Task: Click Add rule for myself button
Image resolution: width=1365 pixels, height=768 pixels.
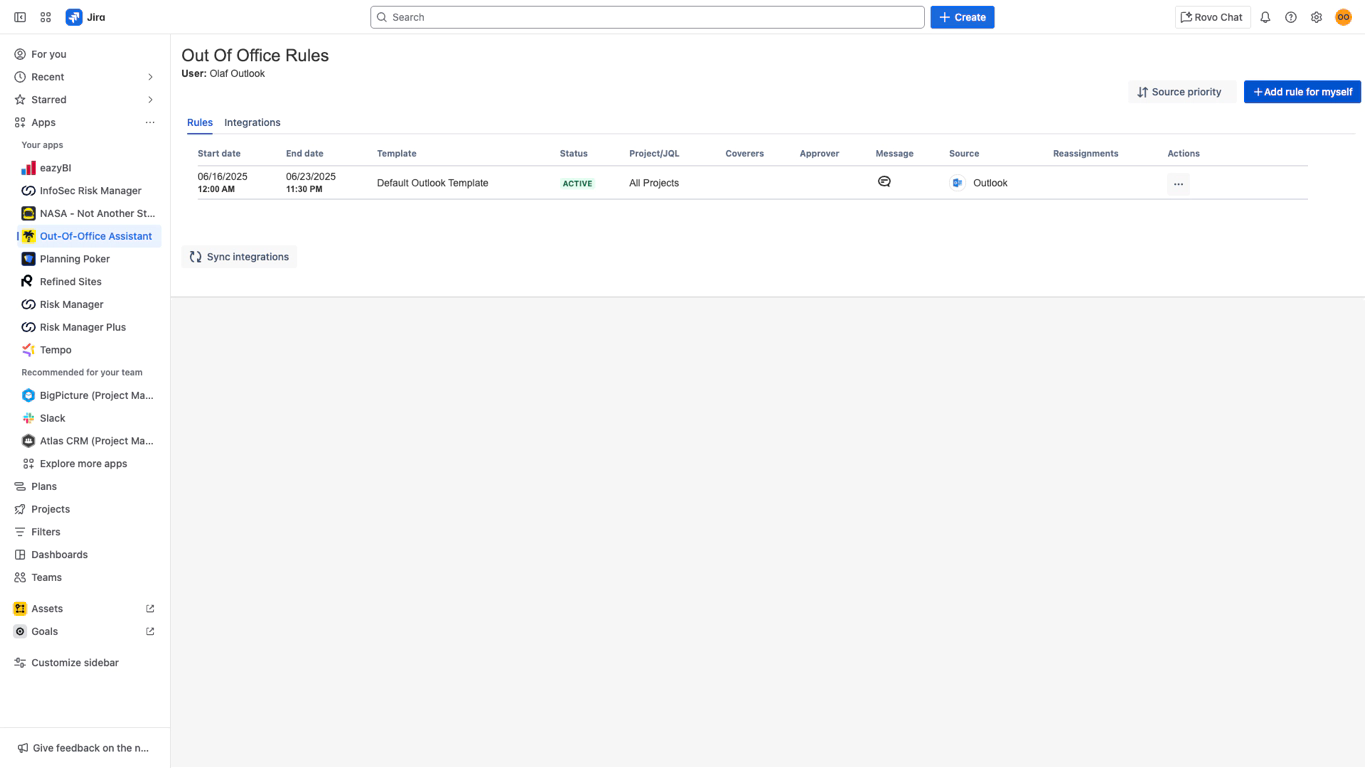Action: click(1301, 92)
